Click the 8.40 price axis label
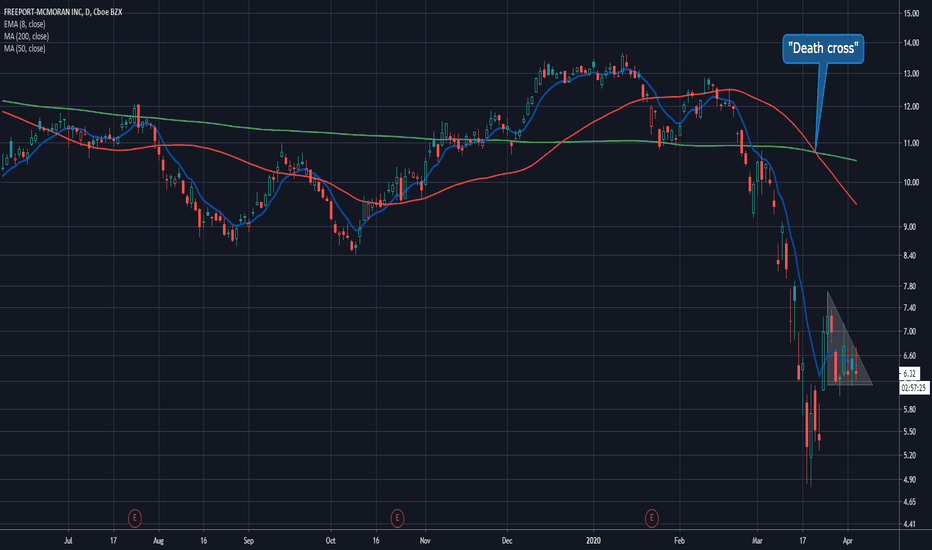Viewport: 932px width, 550px height. coord(909,256)
